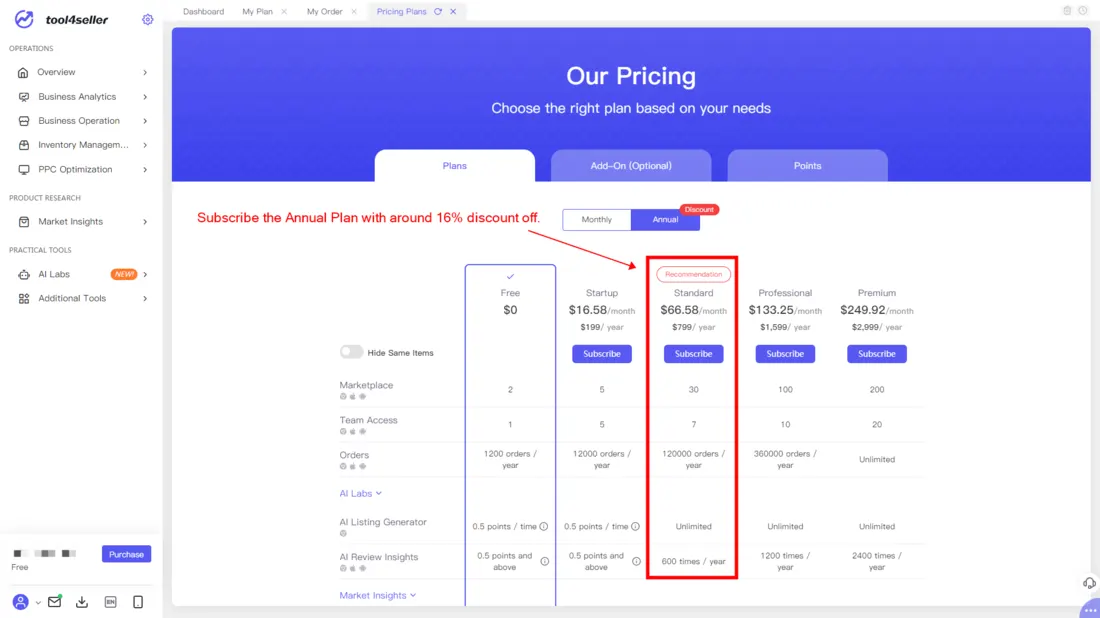Enable the Hide Same Items switch
The image size is (1100, 618).
(352, 353)
